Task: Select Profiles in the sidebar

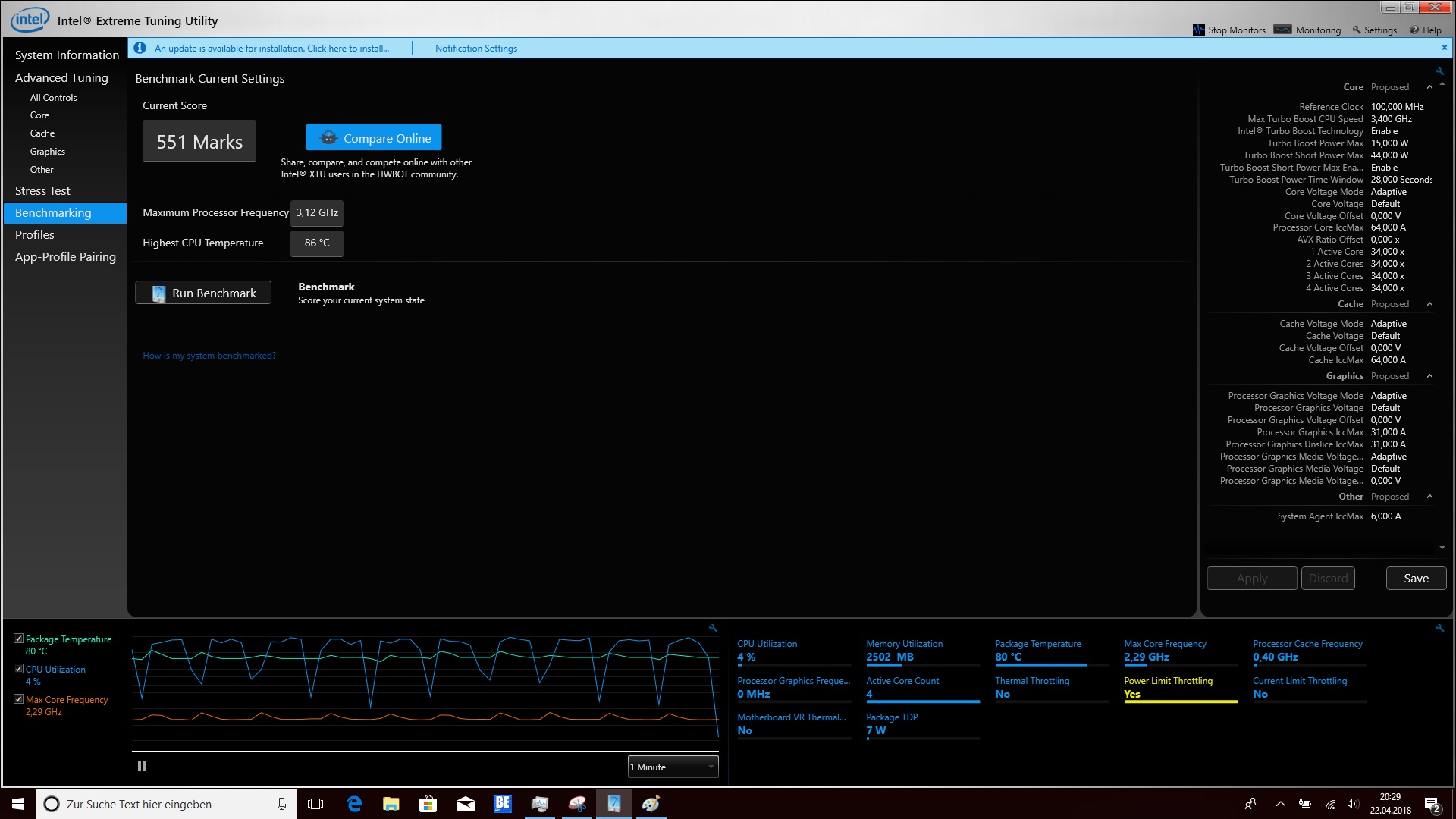Action: [35, 235]
